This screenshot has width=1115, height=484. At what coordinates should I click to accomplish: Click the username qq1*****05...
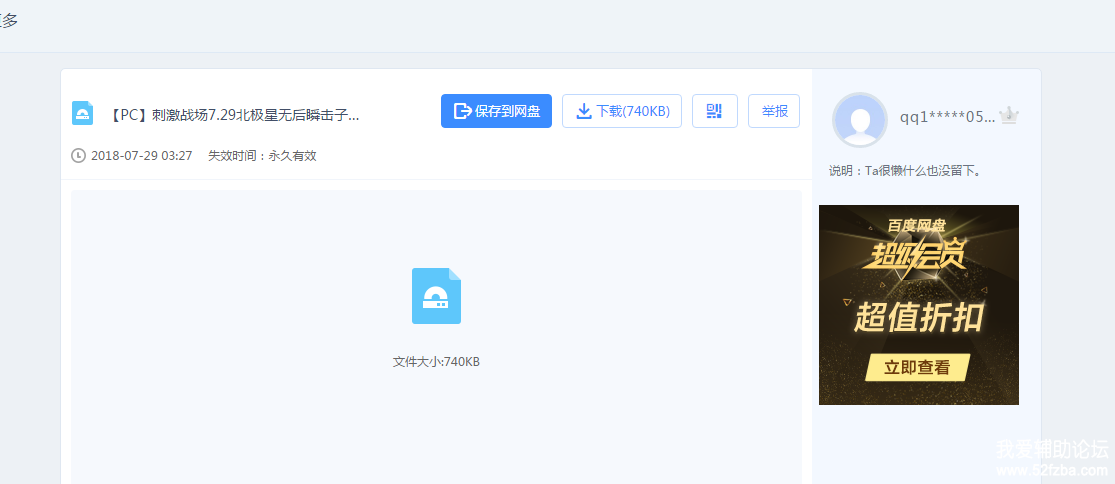947,117
